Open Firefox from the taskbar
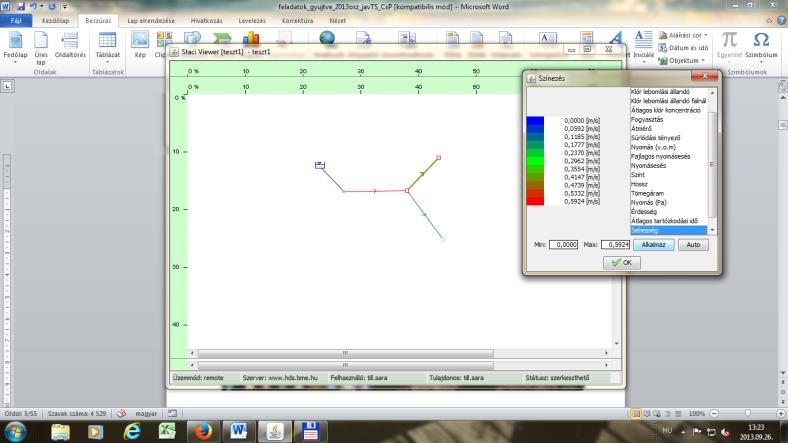The image size is (788, 443). [x=203, y=432]
